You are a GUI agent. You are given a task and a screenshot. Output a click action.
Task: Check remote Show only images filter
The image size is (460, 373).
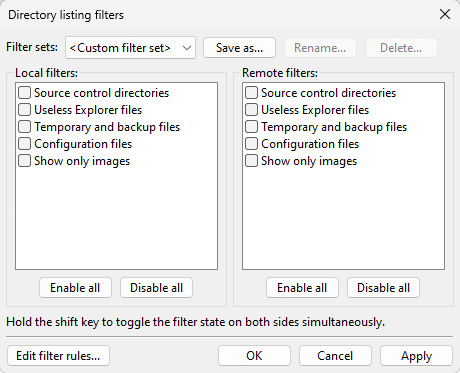(x=251, y=161)
